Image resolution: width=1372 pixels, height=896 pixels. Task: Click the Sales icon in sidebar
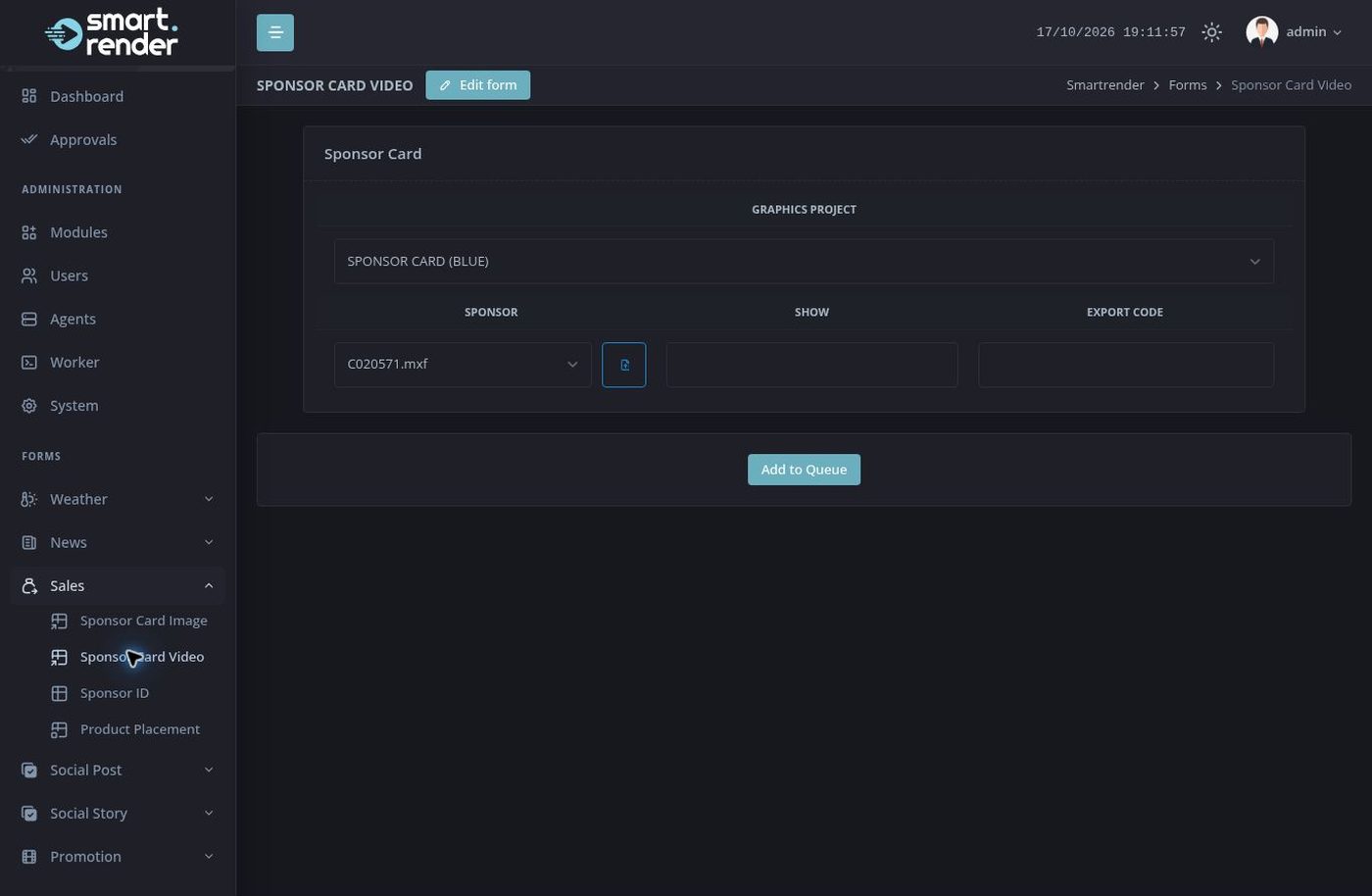coord(29,585)
